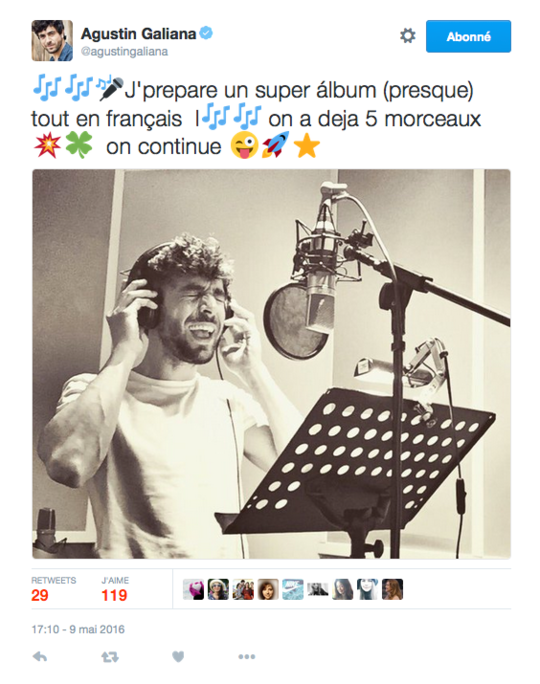This screenshot has height=684, width=540.
Task: Open the third liker avatar group photo
Action: [x=243, y=589]
